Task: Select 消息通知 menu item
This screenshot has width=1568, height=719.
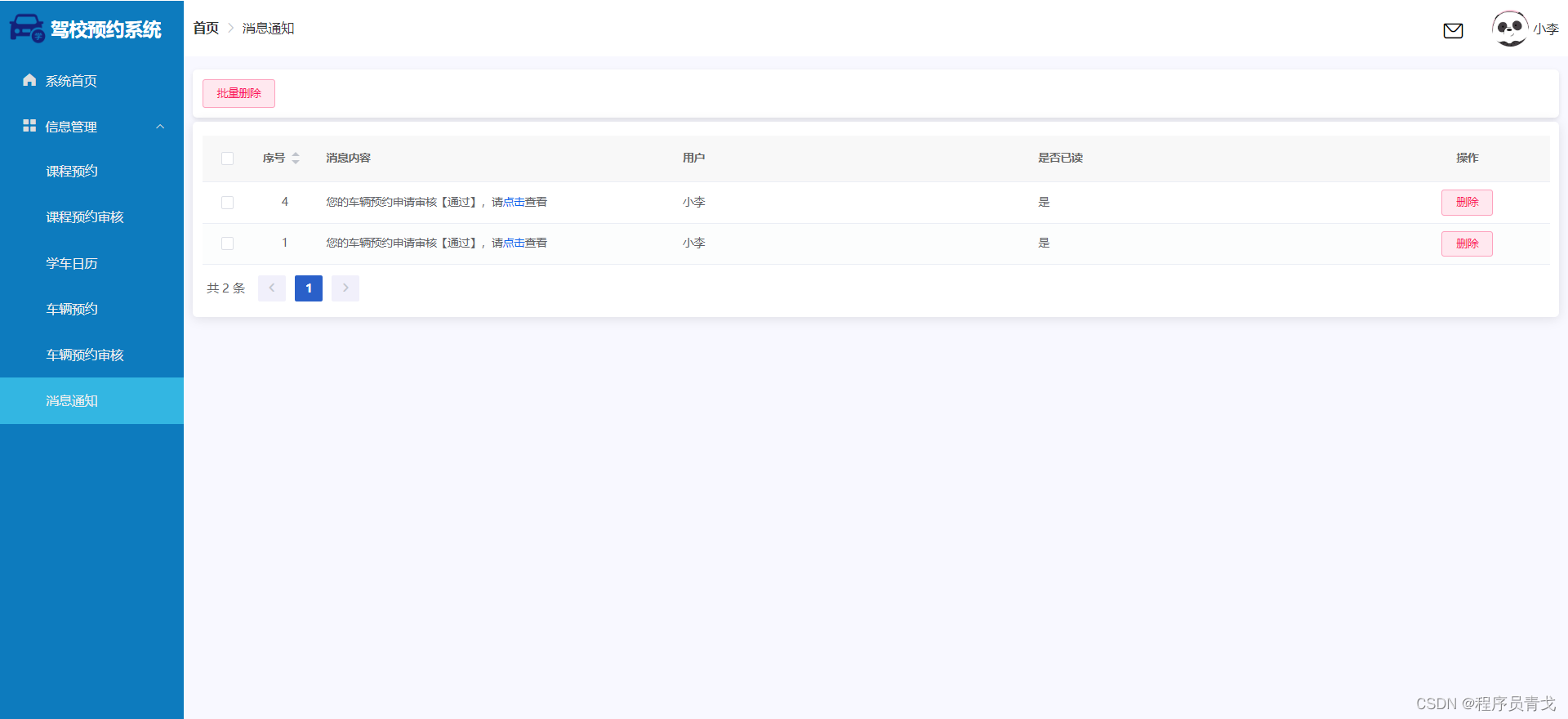Action: point(91,400)
